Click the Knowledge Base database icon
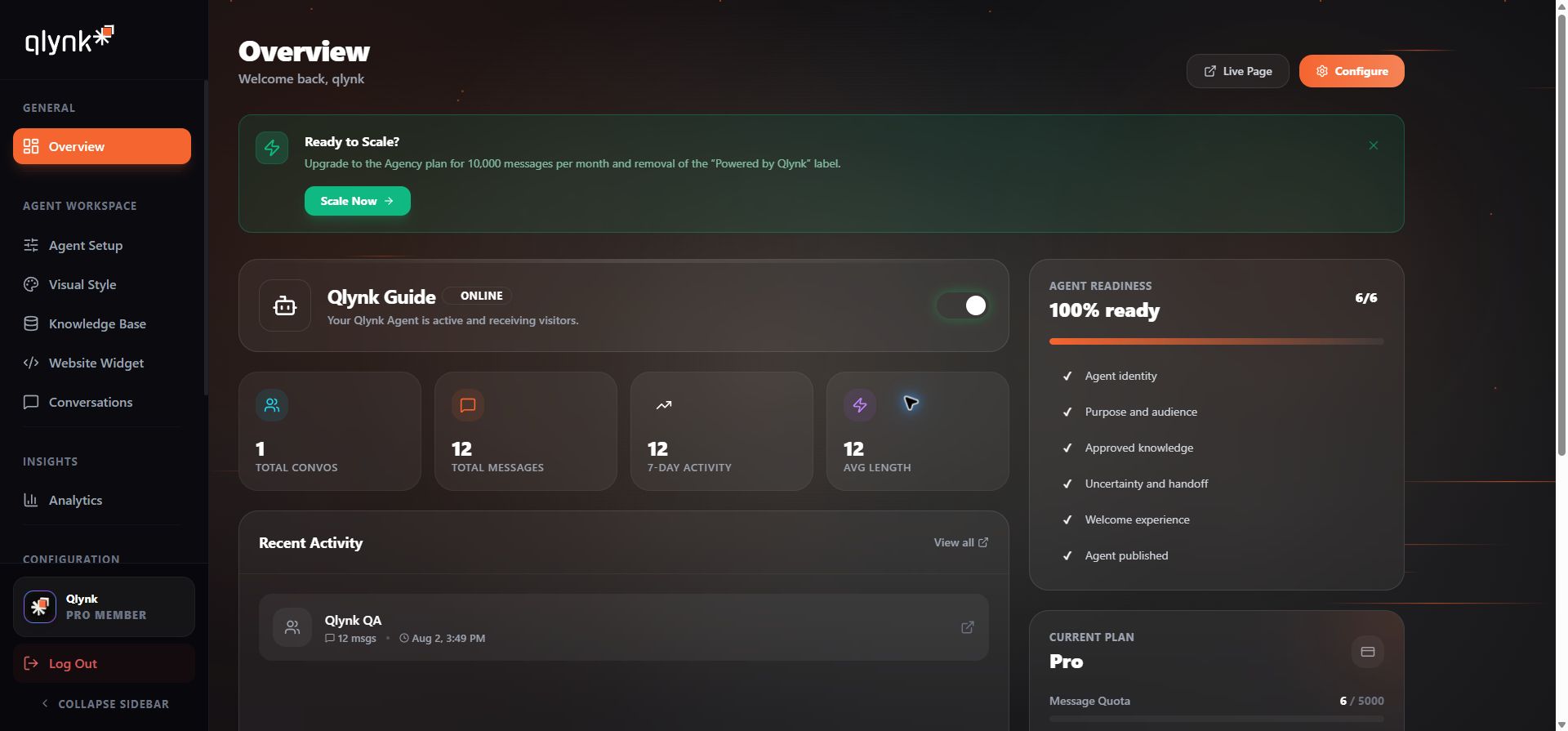The height and width of the screenshot is (731, 1568). (x=31, y=323)
